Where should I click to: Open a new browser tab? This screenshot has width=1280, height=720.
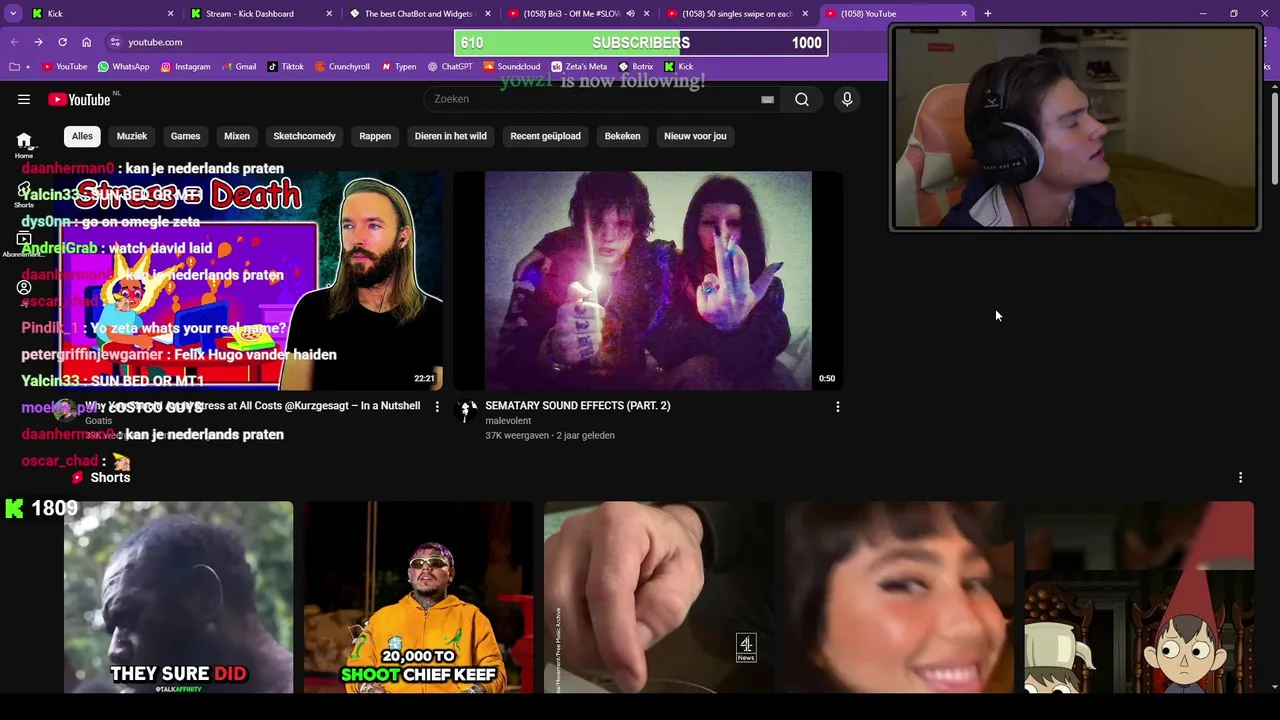(x=987, y=13)
